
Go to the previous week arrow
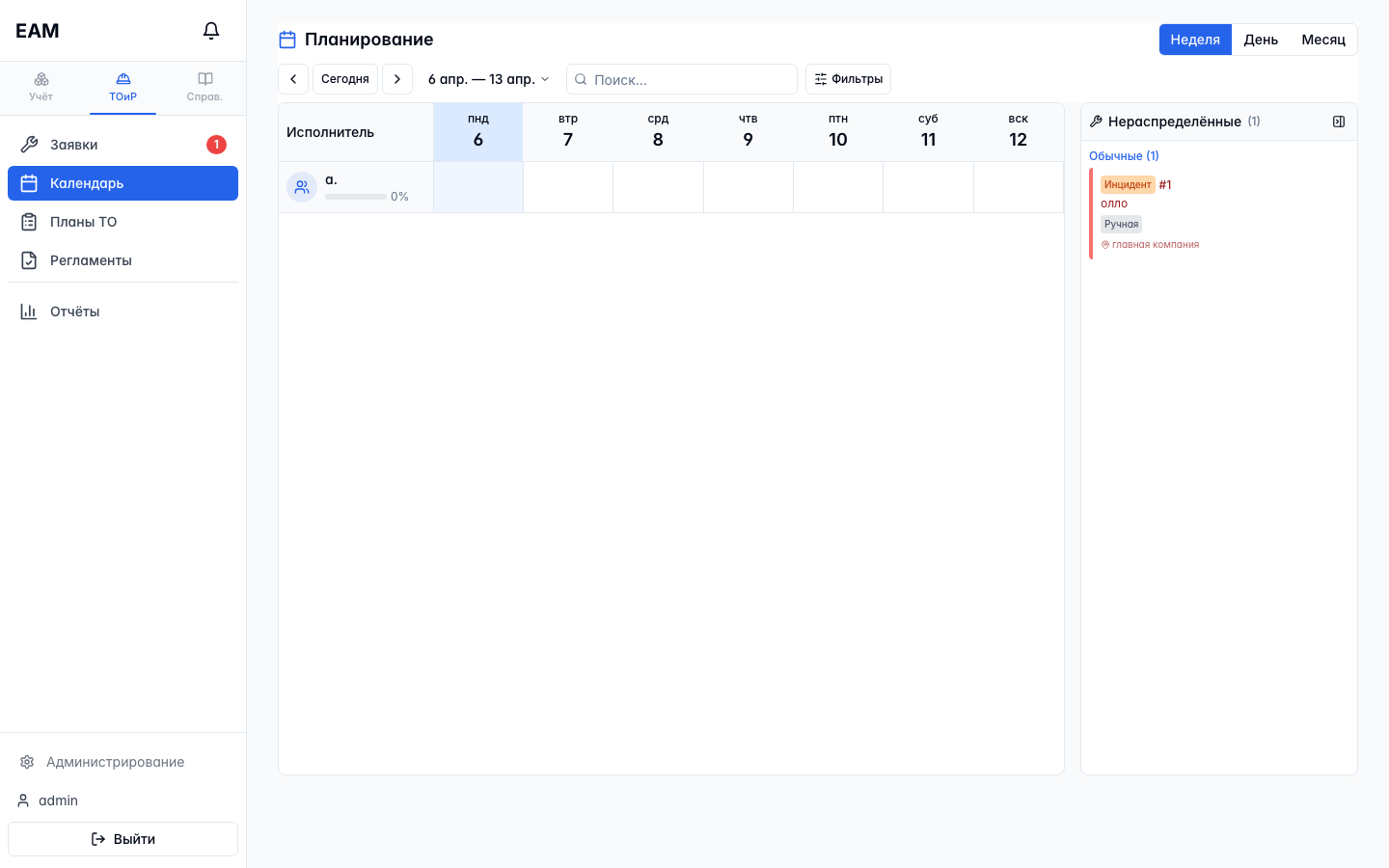(x=293, y=79)
